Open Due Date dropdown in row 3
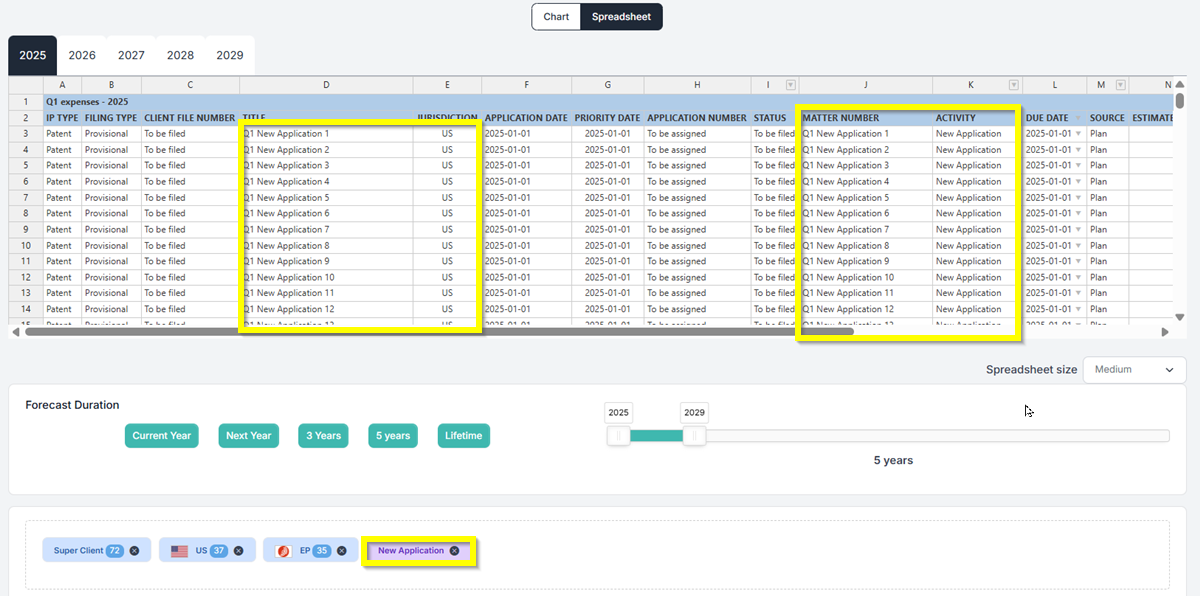Viewport: 1200px width, 596px height. point(1078,134)
